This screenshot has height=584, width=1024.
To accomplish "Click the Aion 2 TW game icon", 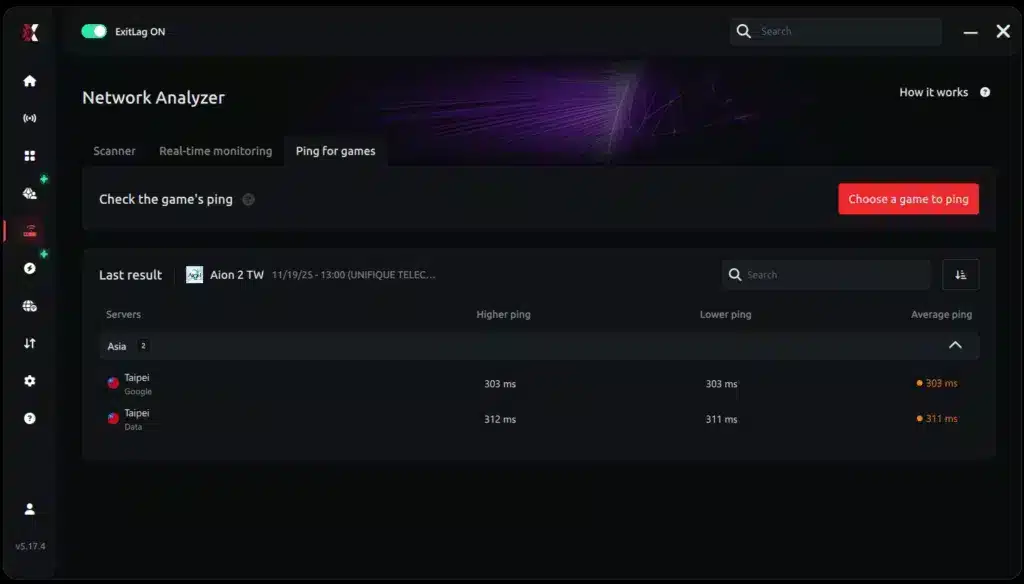I will coord(195,274).
